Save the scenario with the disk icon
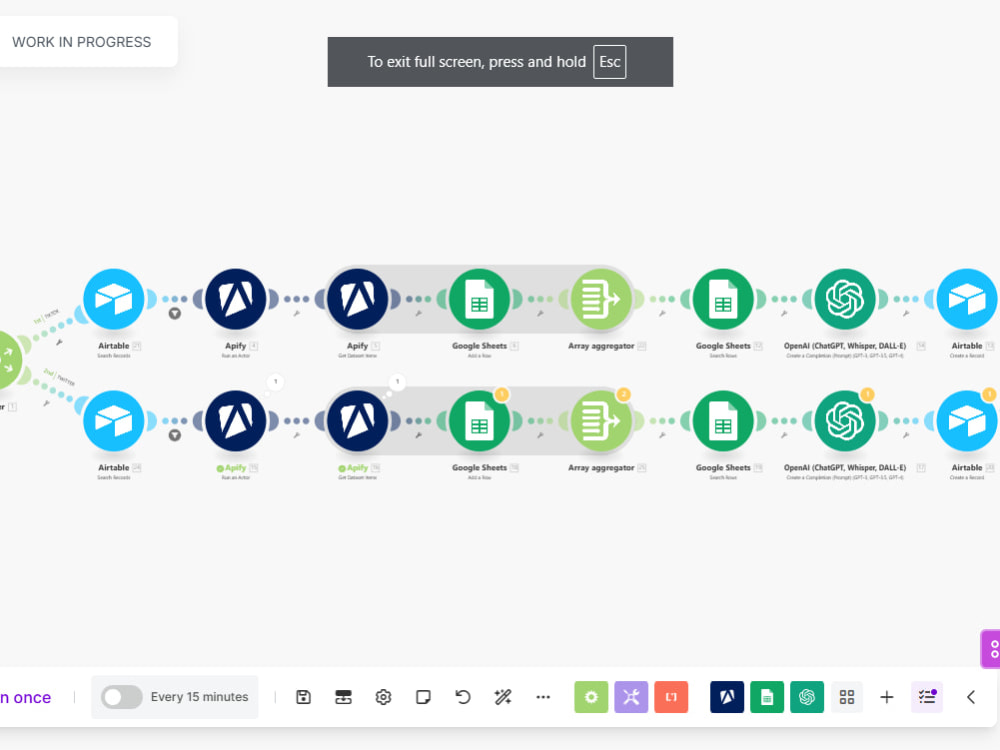Image resolution: width=1000 pixels, height=750 pixels. pos(304,697)
